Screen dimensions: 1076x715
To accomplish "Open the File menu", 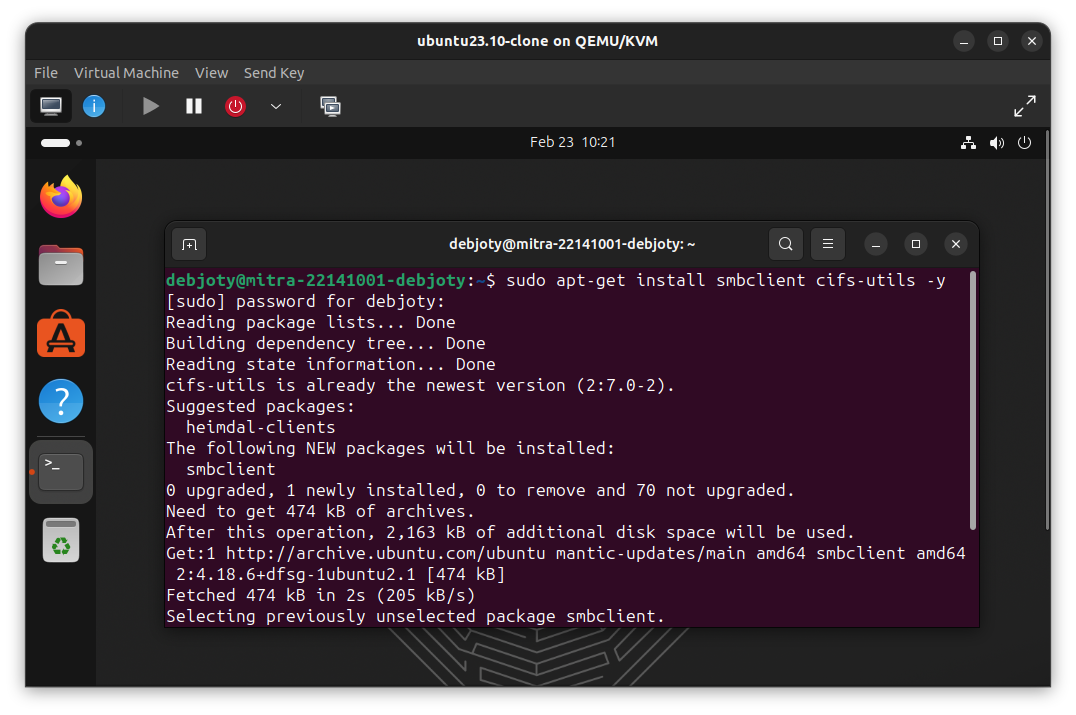I will click(46, 73).
